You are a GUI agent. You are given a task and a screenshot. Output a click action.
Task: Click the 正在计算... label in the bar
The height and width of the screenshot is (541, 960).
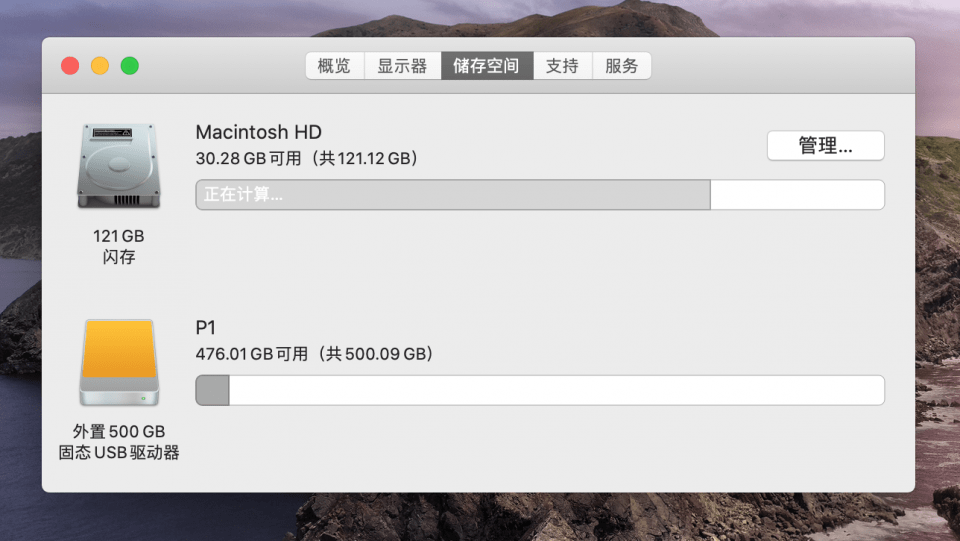(x=243, y=195)
